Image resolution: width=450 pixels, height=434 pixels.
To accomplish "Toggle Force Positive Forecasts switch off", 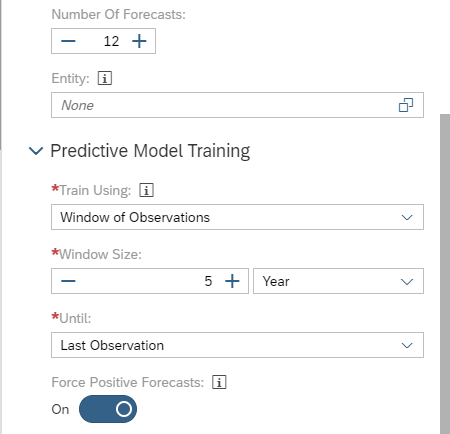I will tap(108, 409).
